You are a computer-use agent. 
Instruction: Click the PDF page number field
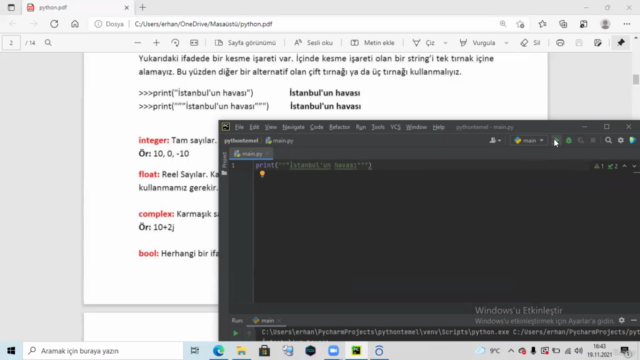click(x=11, y=43)
